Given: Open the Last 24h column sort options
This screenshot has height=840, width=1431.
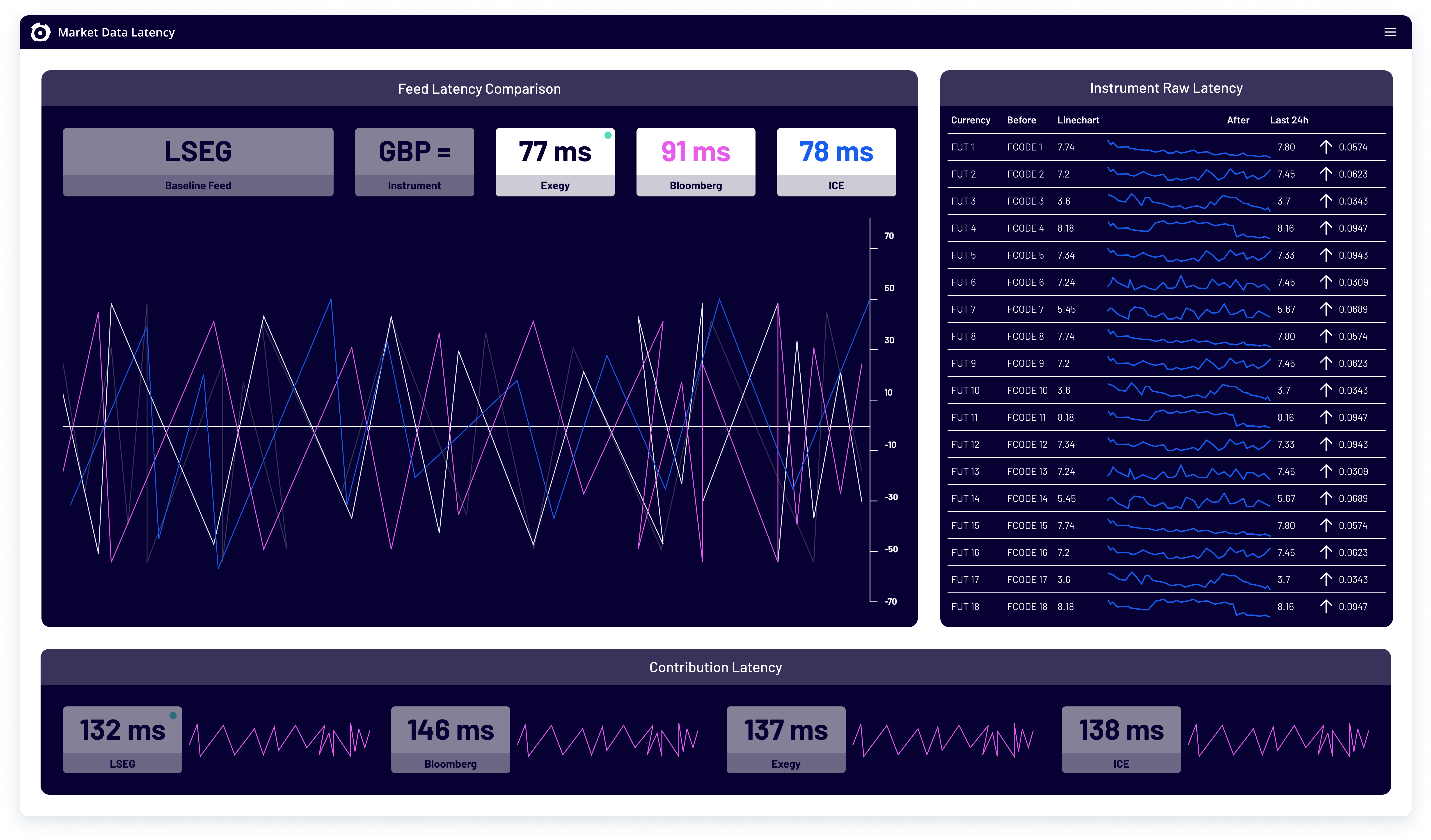Looking at the screenshot, I should coord(1289,120).
